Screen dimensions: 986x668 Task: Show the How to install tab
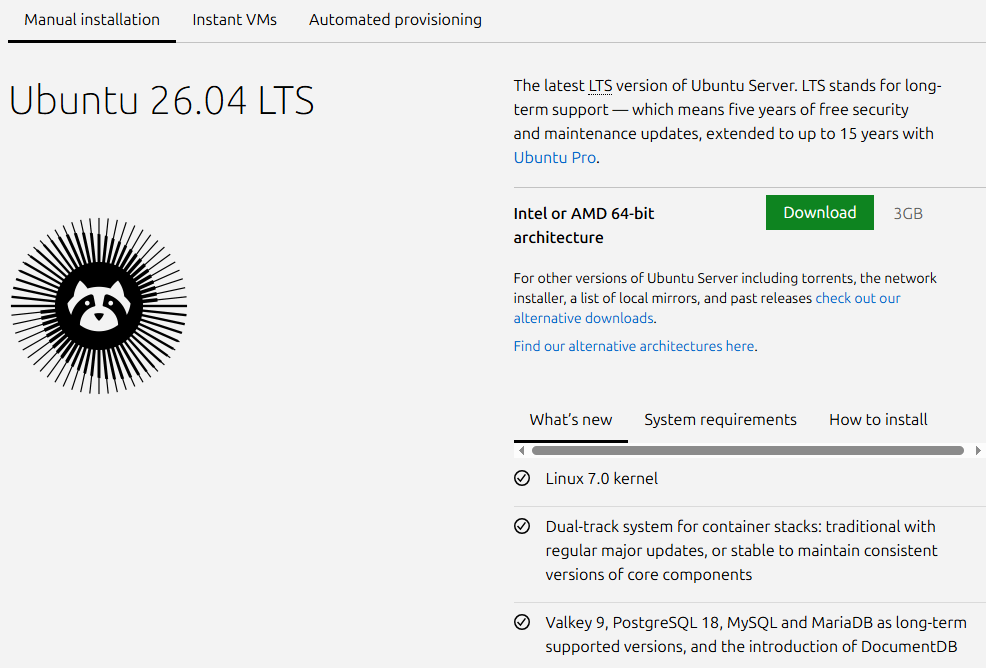coord(878,420)
